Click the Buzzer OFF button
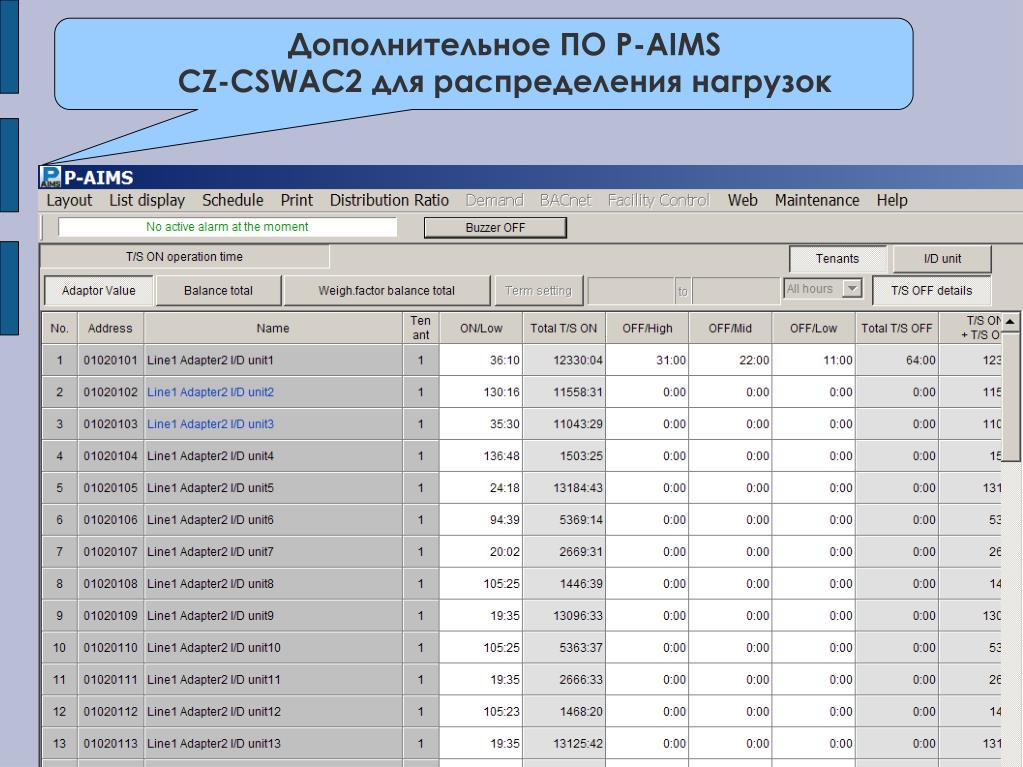1023x767 pixels. (495, 228)
